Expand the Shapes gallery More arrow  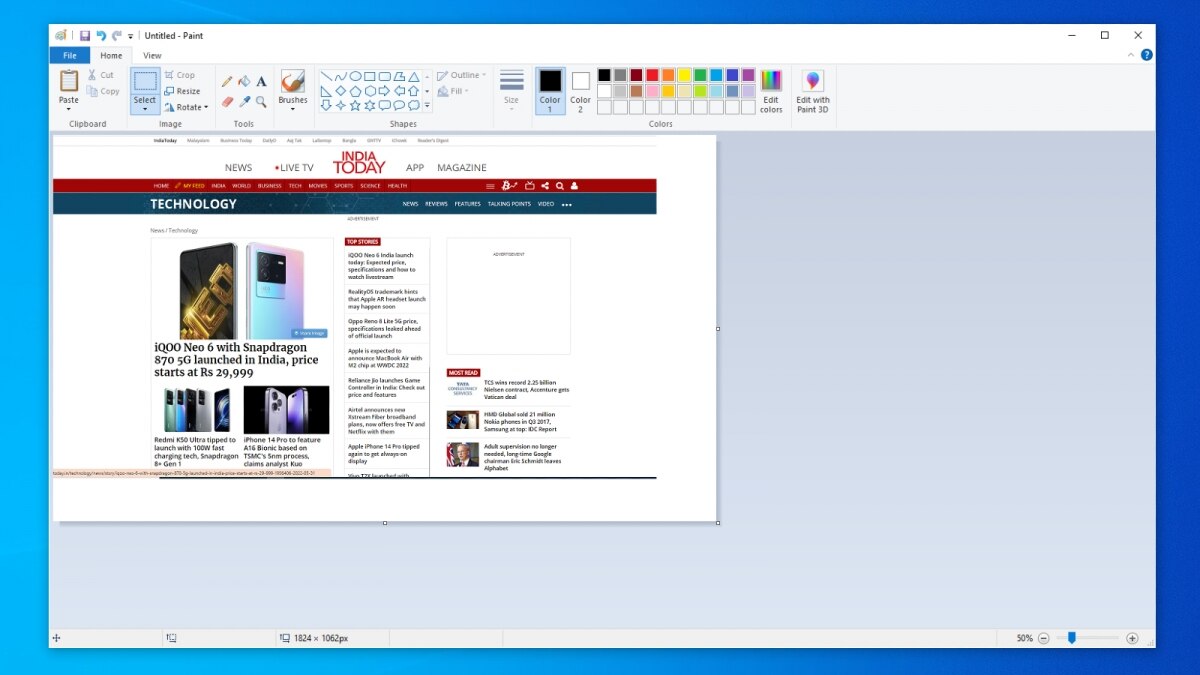point(427,105)
